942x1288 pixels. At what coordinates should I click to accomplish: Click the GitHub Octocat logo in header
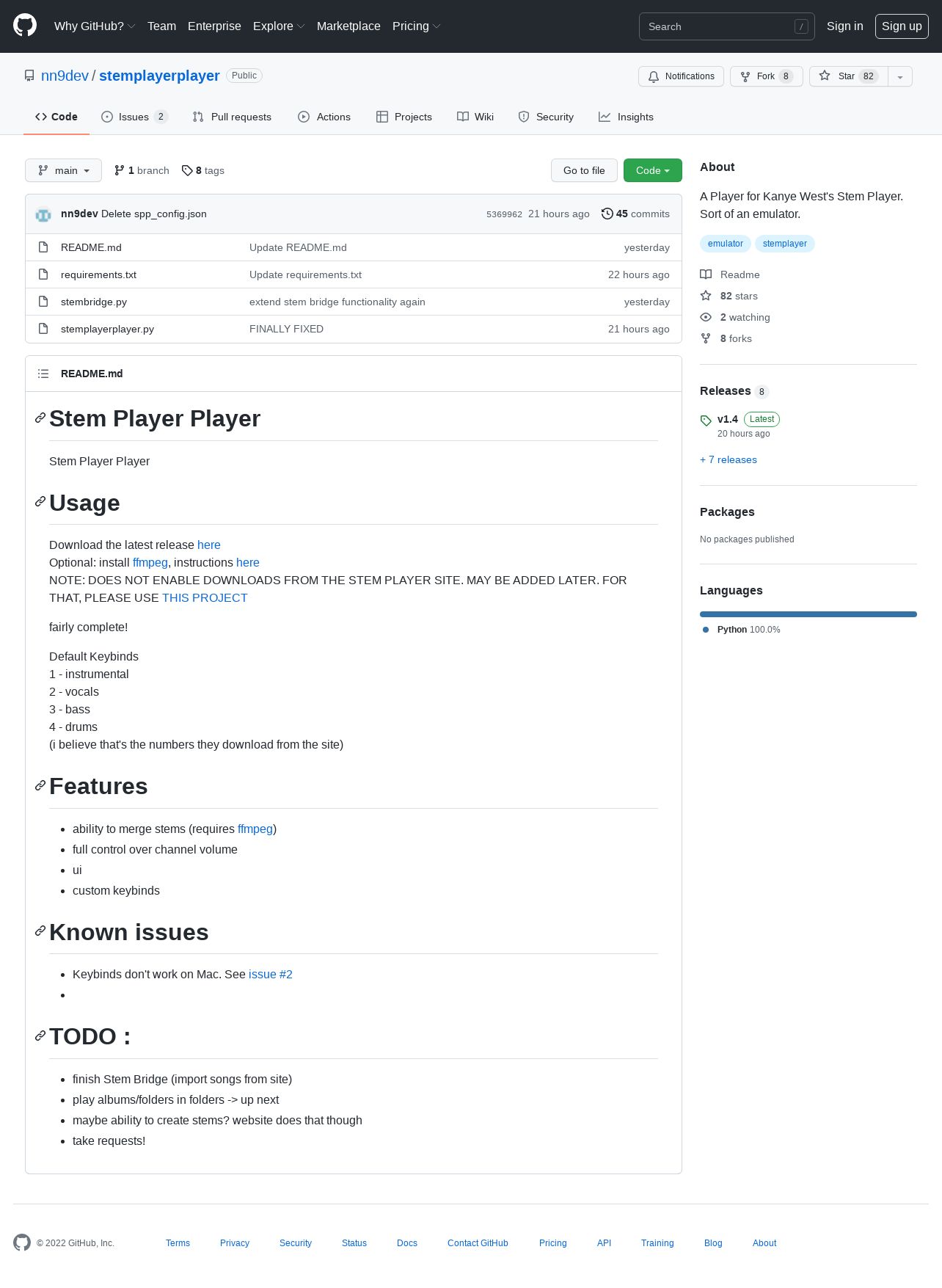click(25, 26)
